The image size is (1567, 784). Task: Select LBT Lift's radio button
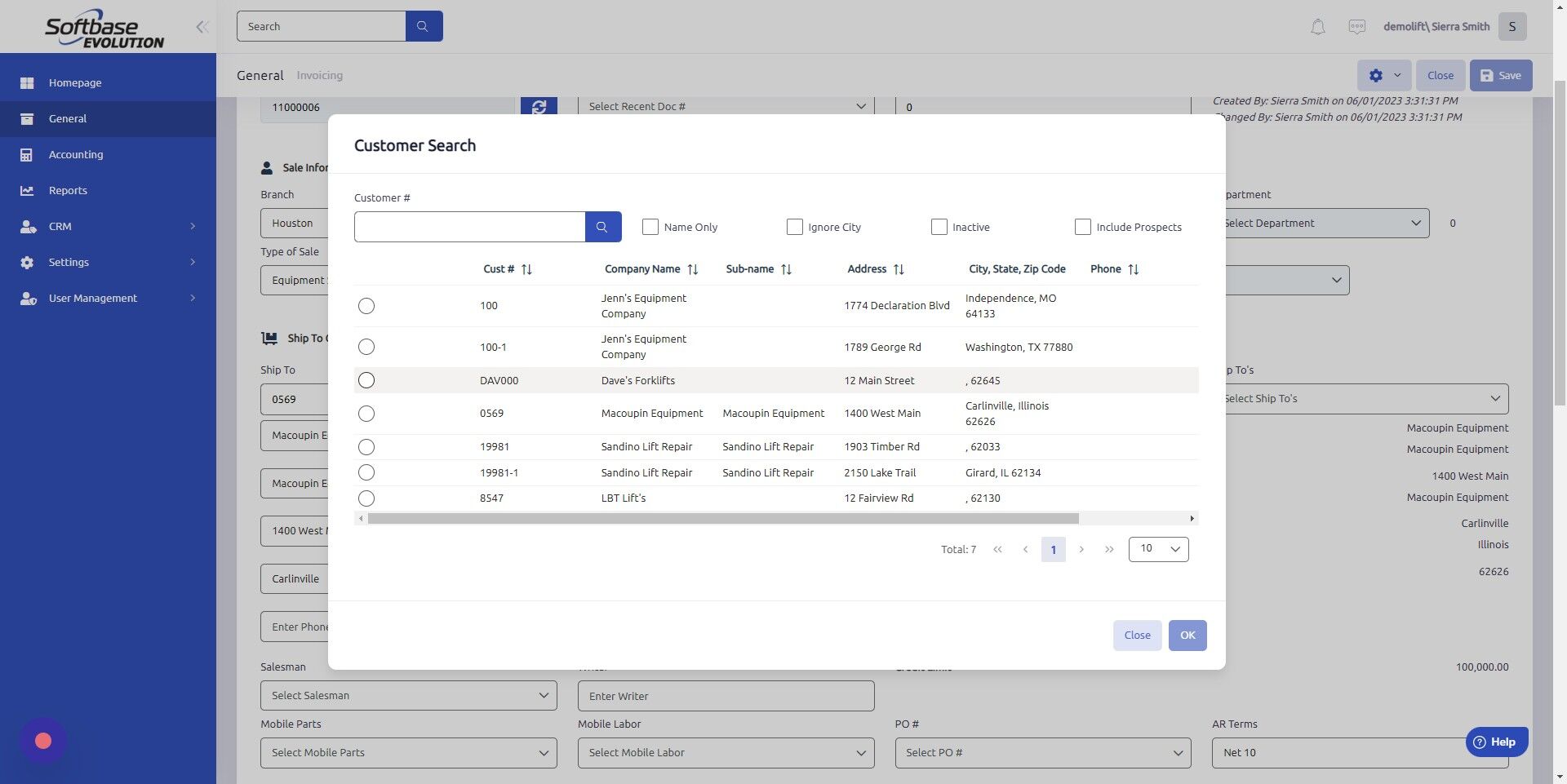point(366,498)
